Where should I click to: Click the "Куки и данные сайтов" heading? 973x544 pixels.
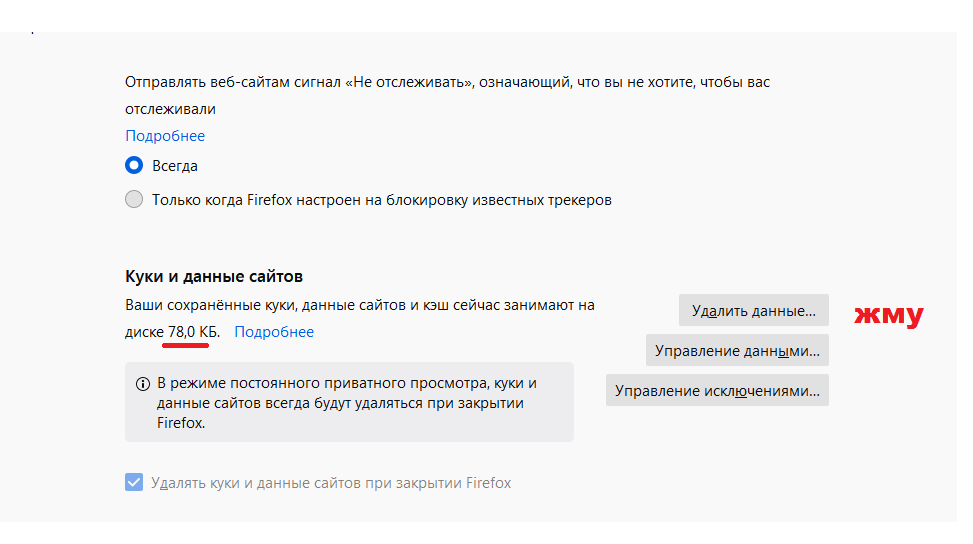214,276
